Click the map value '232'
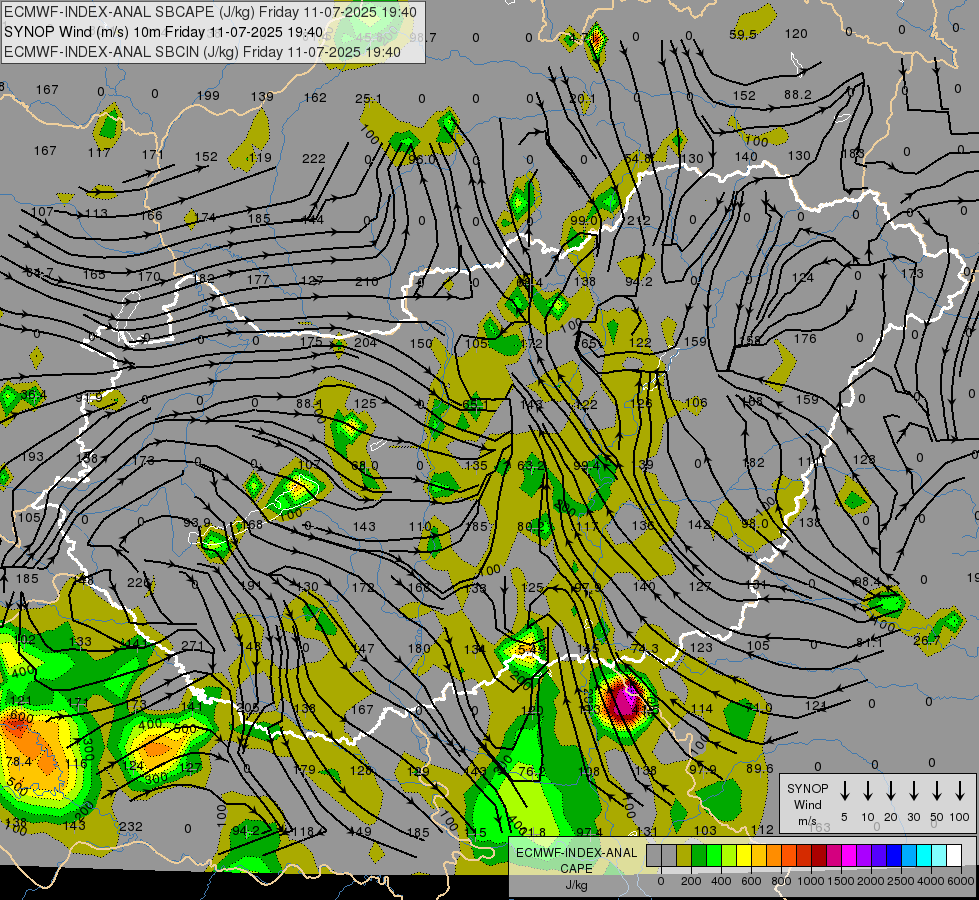The image size is (979, 900). [x=130, y=826]
